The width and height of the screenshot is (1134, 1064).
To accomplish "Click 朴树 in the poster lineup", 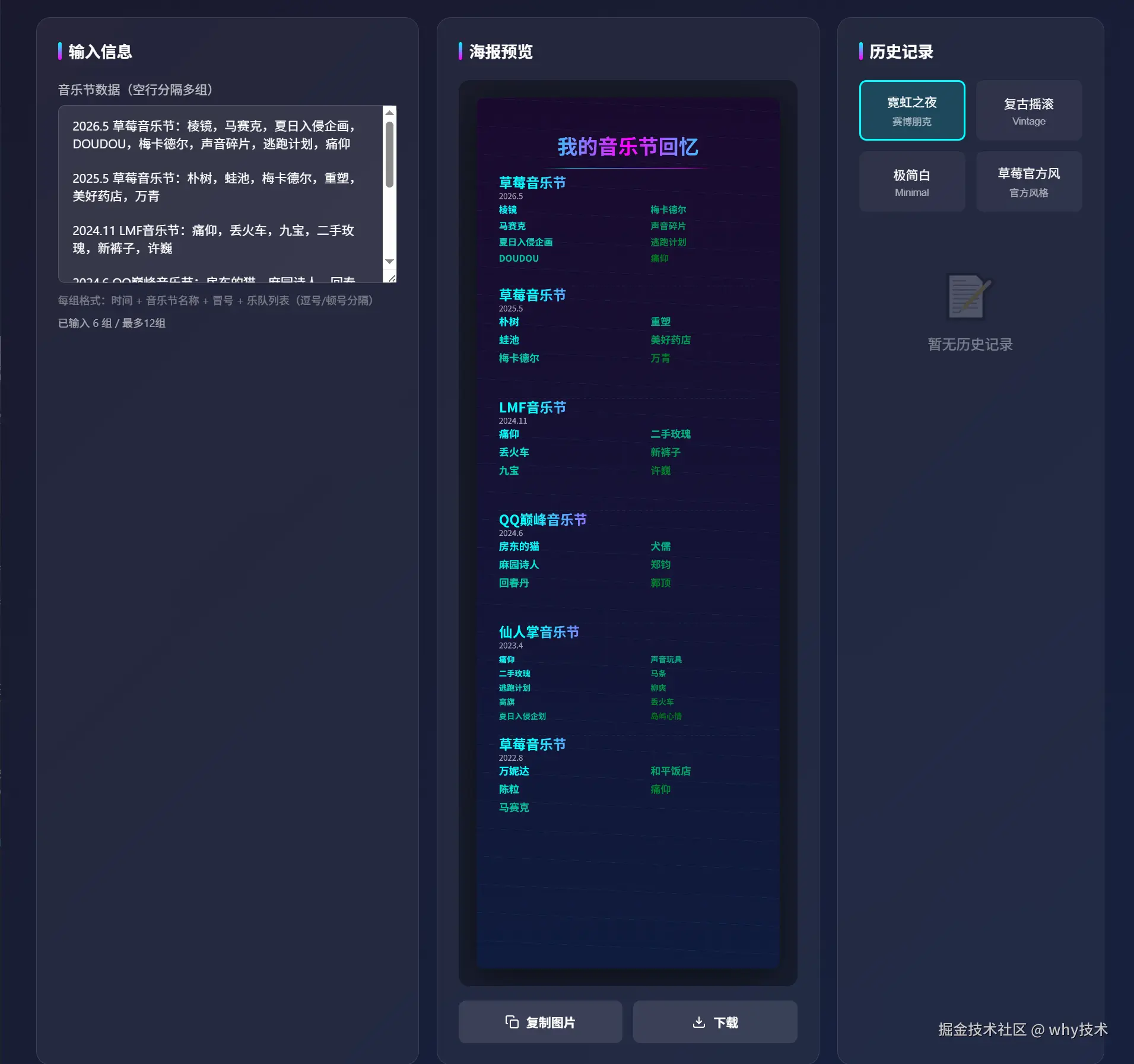I will click(509, 322).
